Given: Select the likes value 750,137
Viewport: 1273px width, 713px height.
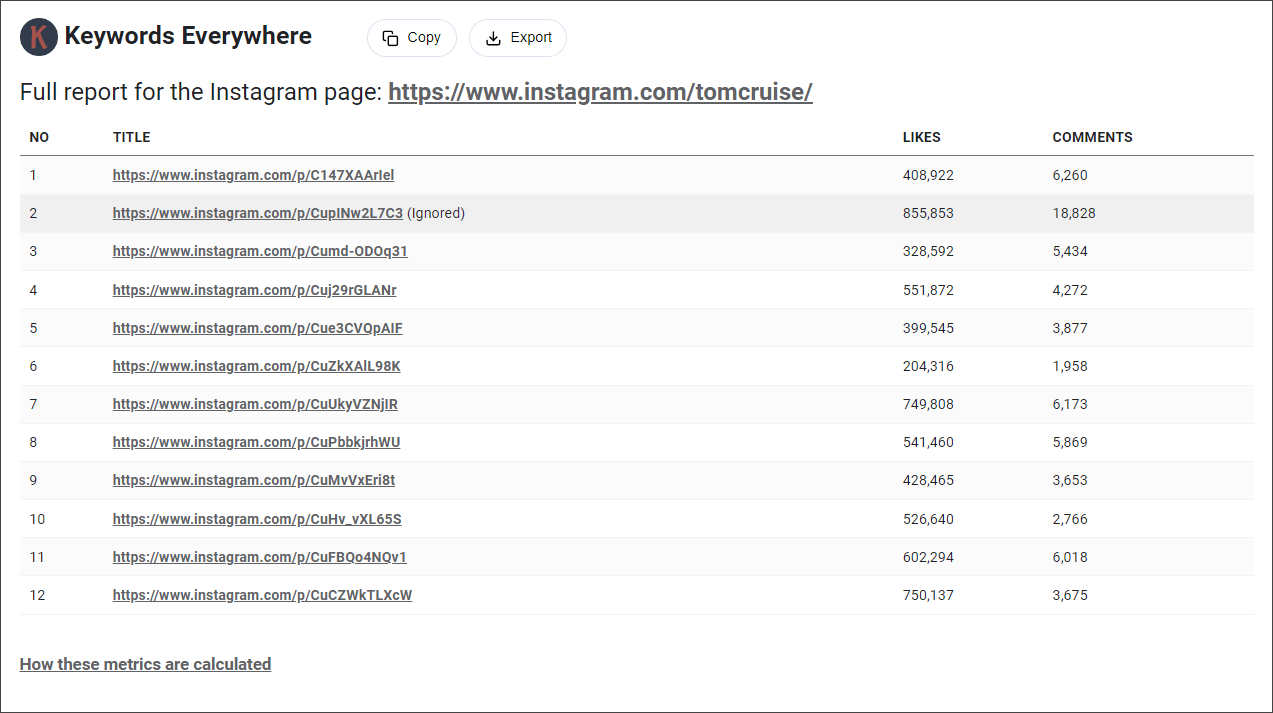Looking at the screenshot, I should (928, 595).
